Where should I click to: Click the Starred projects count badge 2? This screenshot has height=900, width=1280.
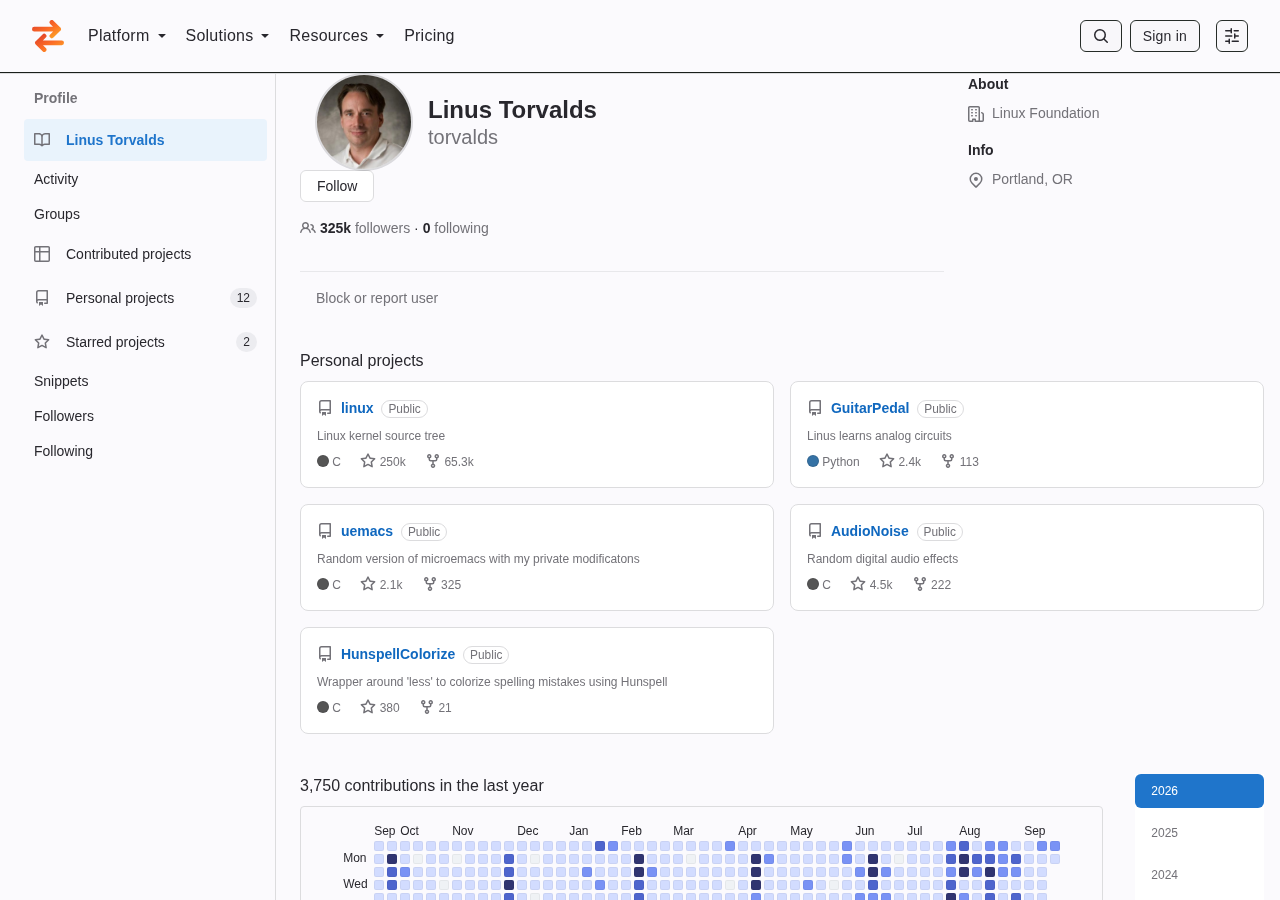[246, 342]
